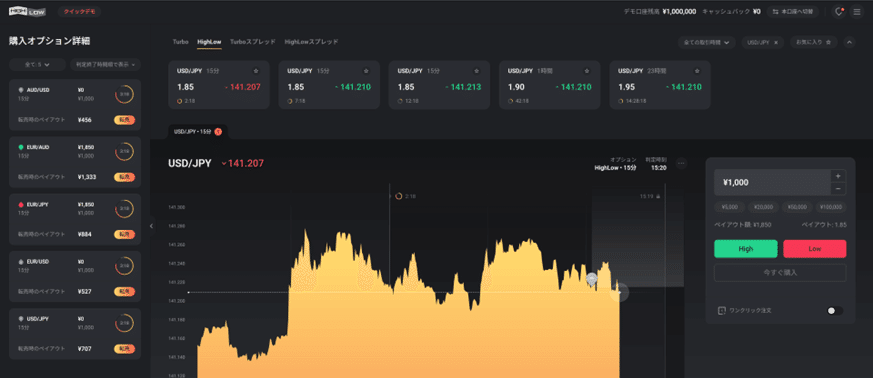Click the chart countdown timer icon at 2:18
The width and height of the screenshot is (873, 378).
coord(399,197)
